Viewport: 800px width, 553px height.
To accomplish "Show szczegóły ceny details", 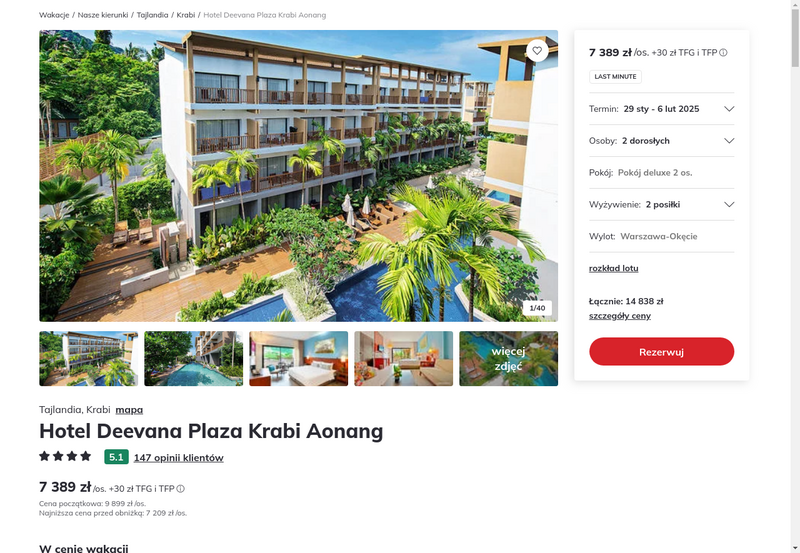I will point(619,316).
